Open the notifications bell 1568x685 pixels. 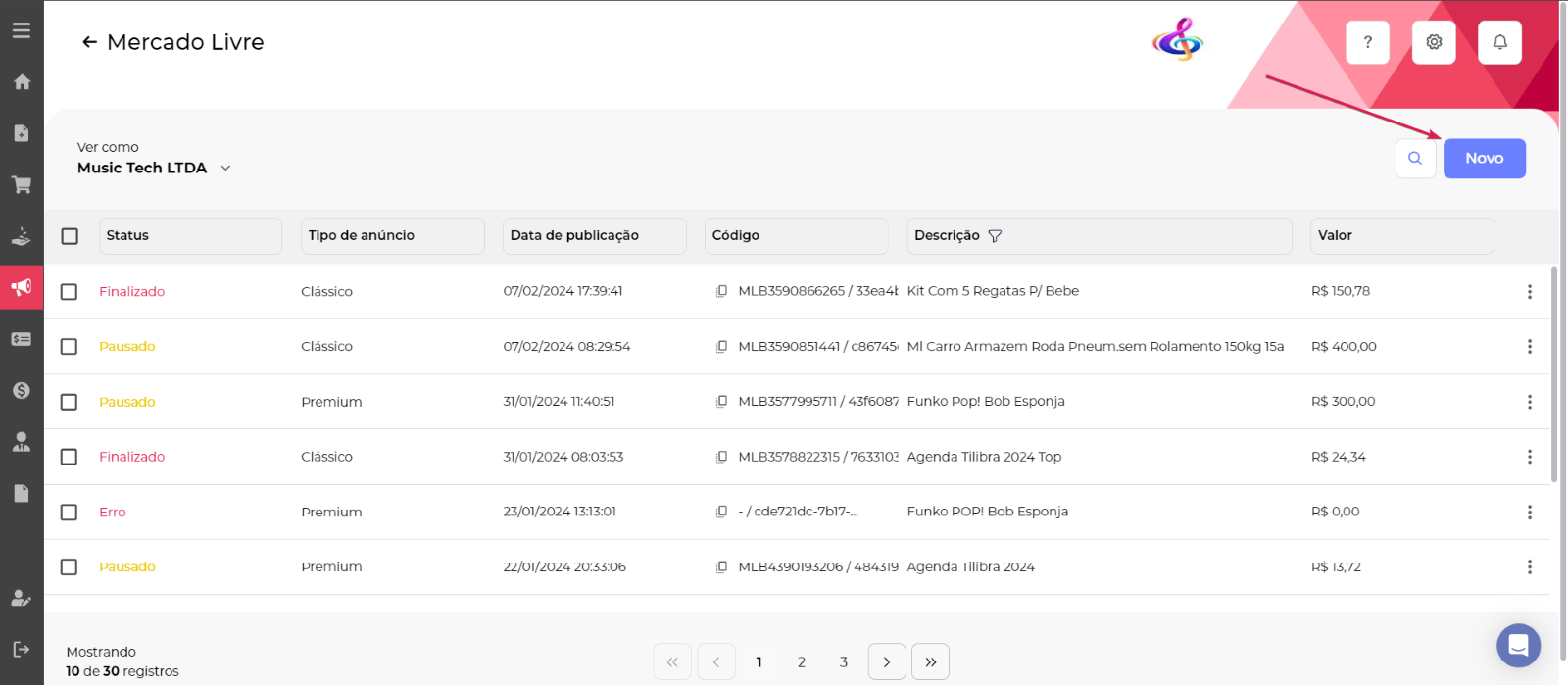tap(1499, 42)
